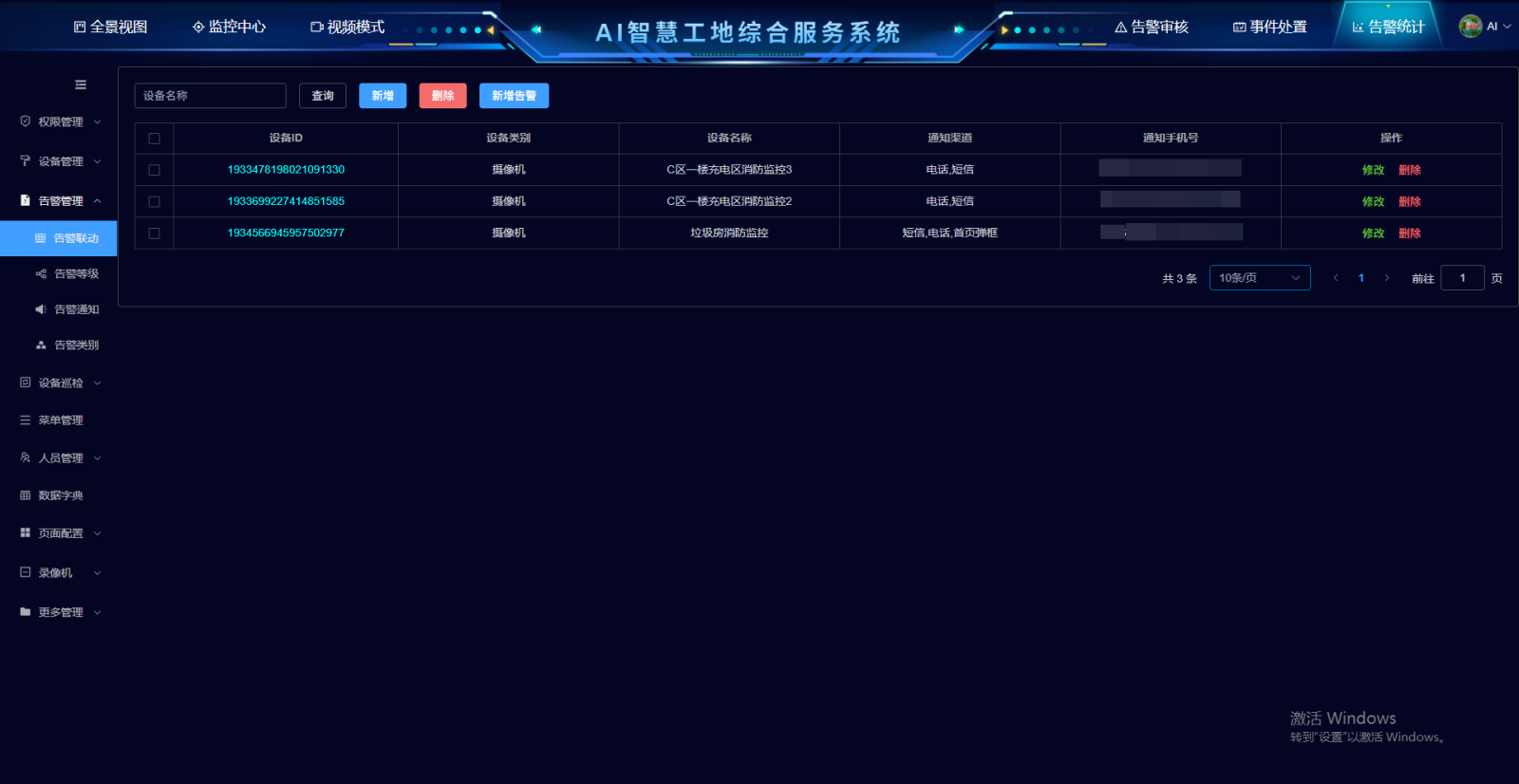Open device ID 1933699227414851585 link

click(x=286, y=201)
